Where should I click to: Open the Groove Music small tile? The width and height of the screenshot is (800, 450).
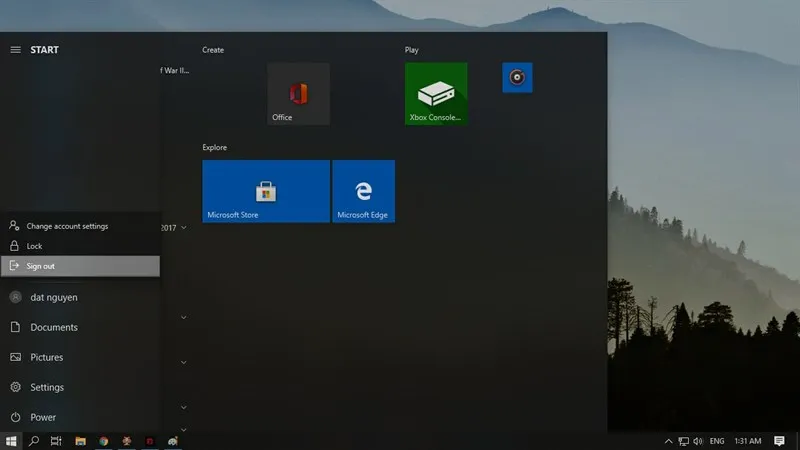[x=517, y=77]
